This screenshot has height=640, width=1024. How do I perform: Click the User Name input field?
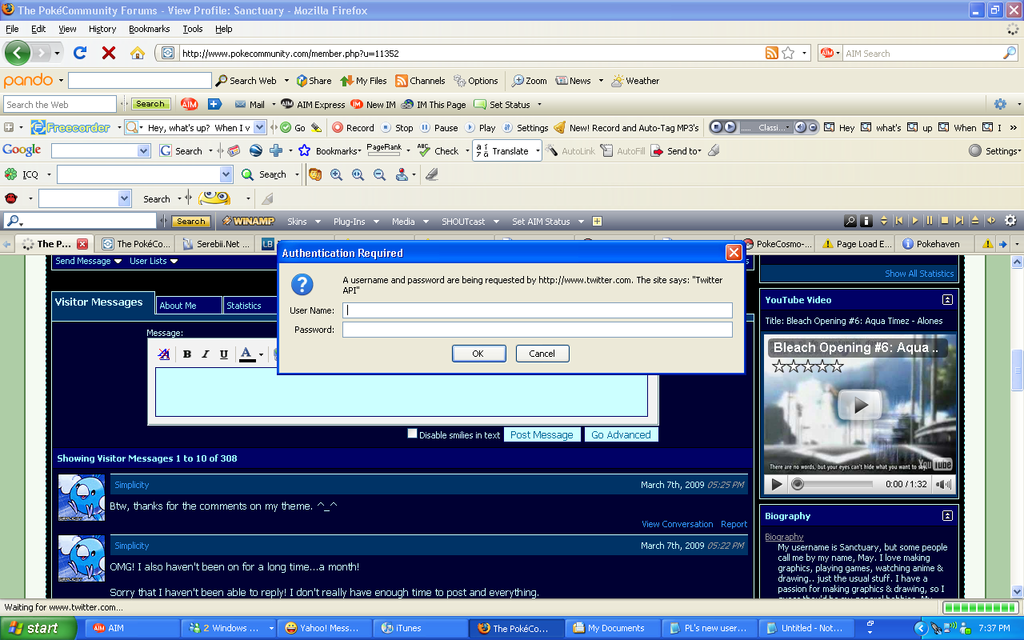(537, 310)
